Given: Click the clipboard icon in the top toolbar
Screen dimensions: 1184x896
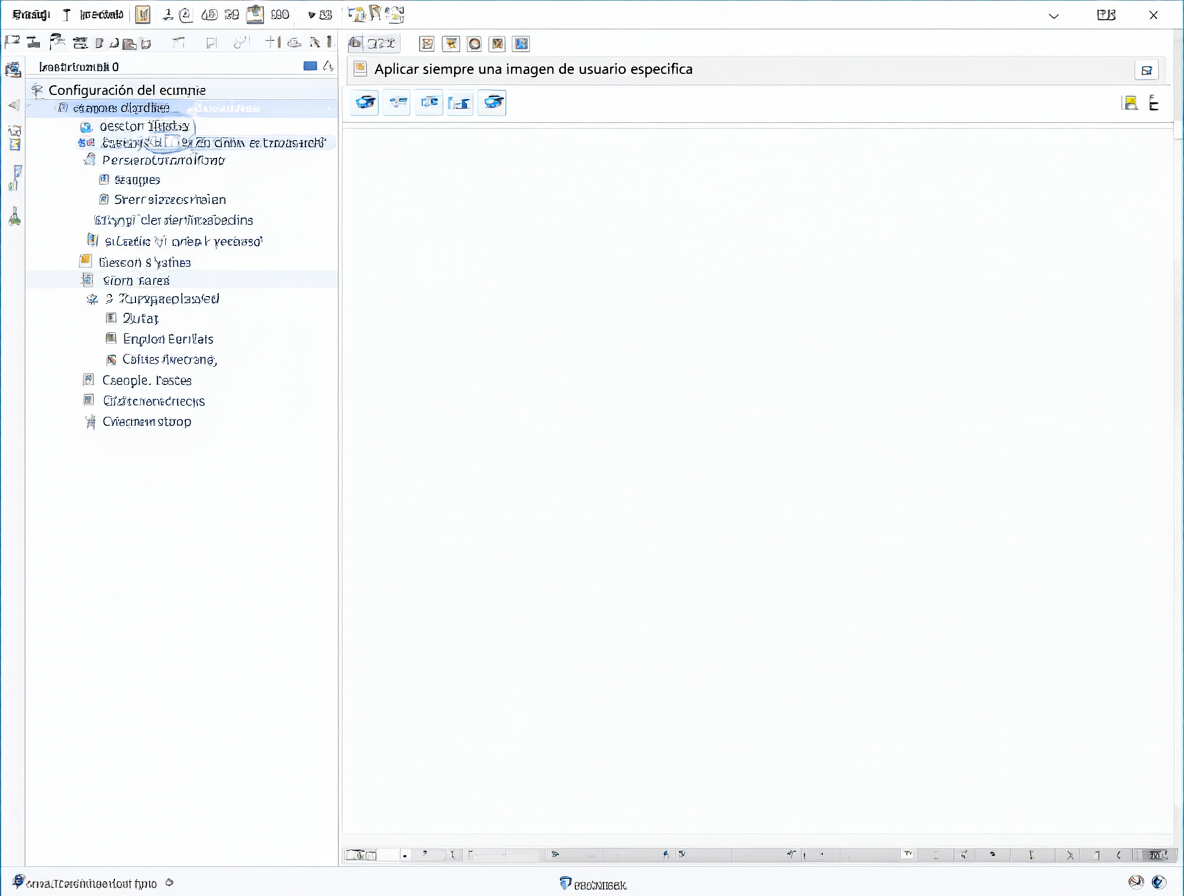Looking at the screenshot, I should [x=255, y=14].
